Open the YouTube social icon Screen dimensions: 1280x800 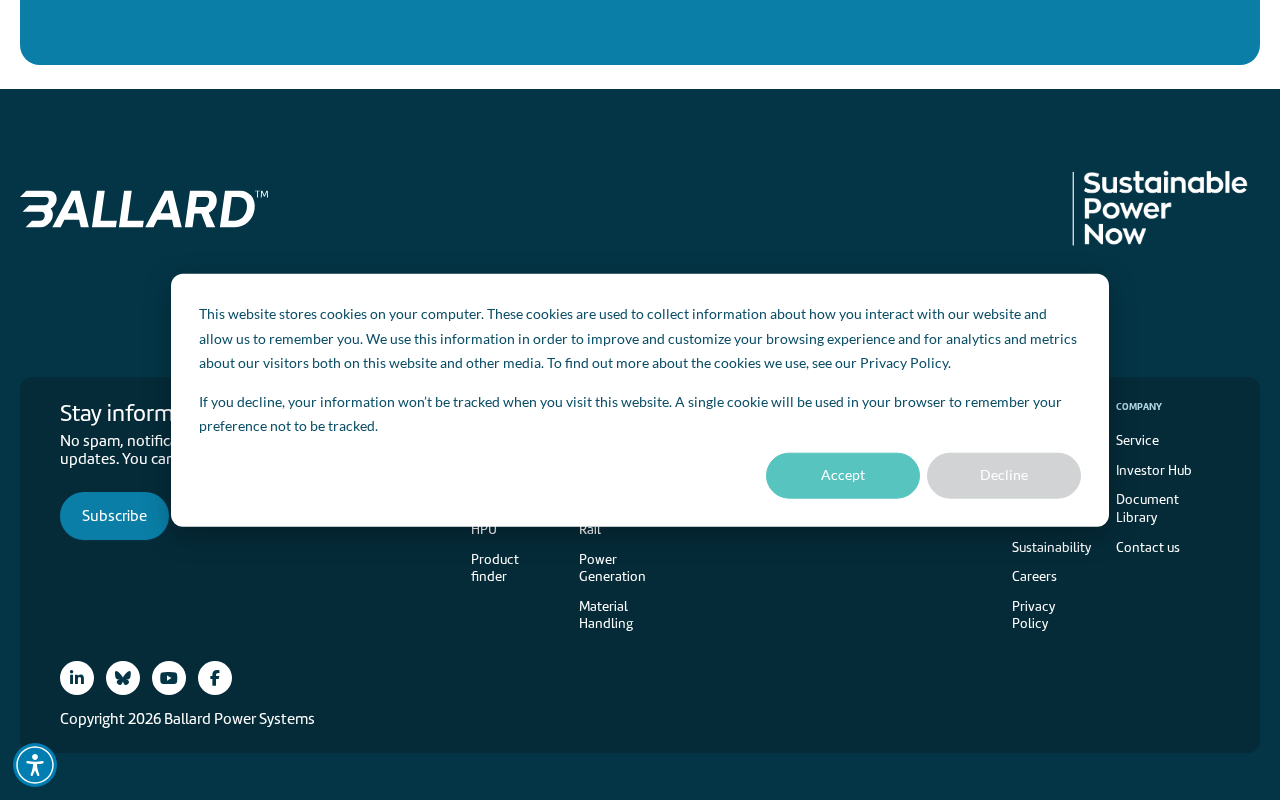(169, 678)
